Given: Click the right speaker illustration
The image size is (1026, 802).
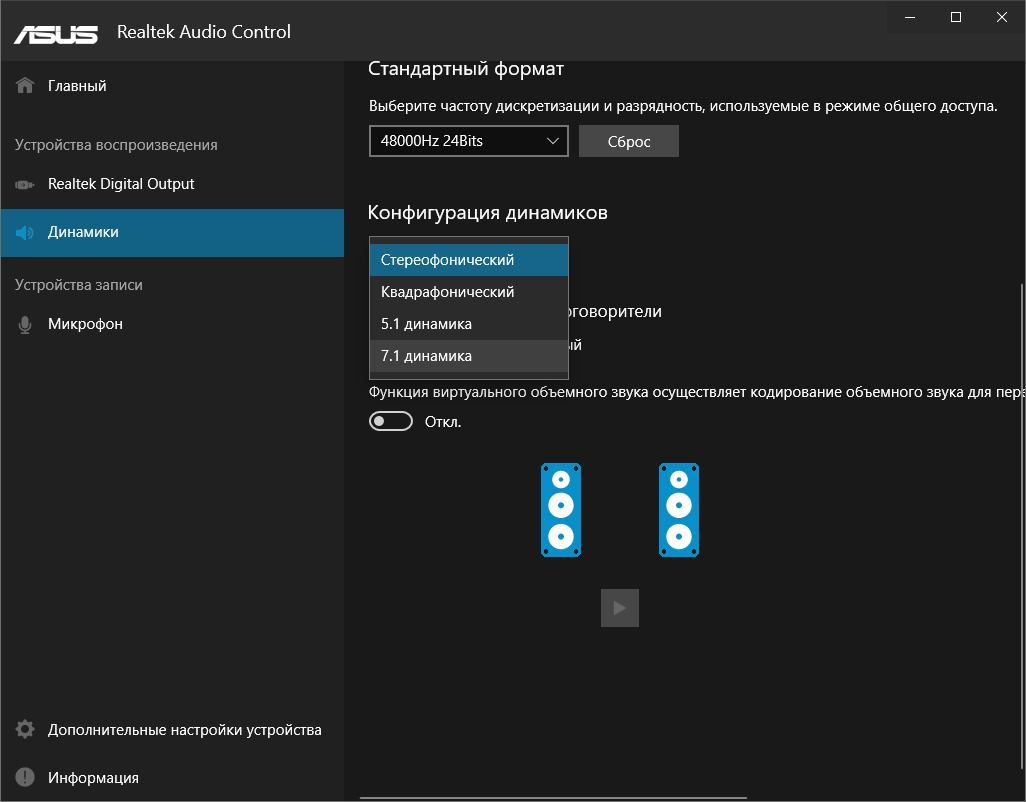Looking at the screenshot, I should click(679, 510).
